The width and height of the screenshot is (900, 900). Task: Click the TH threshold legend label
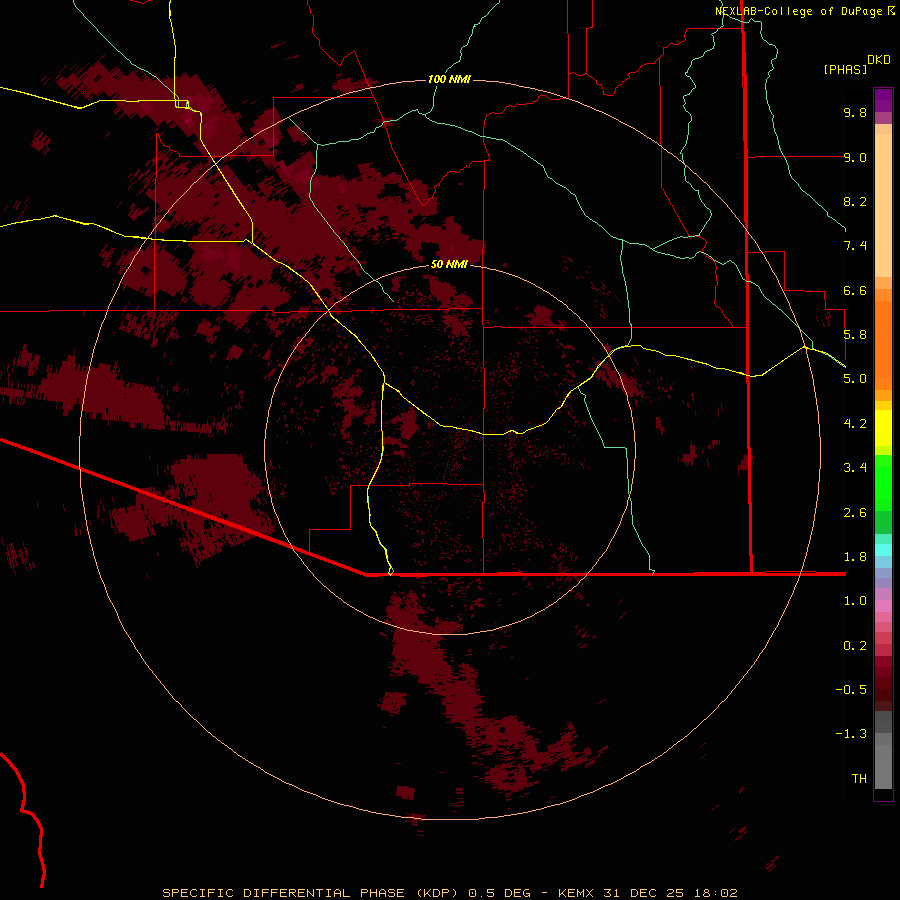pos(859,779)
